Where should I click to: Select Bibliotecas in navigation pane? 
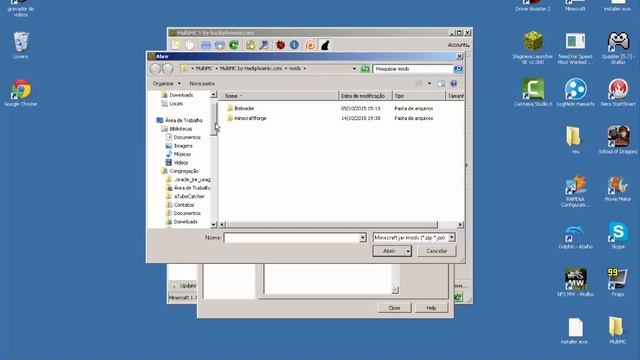tap(177, 129)
